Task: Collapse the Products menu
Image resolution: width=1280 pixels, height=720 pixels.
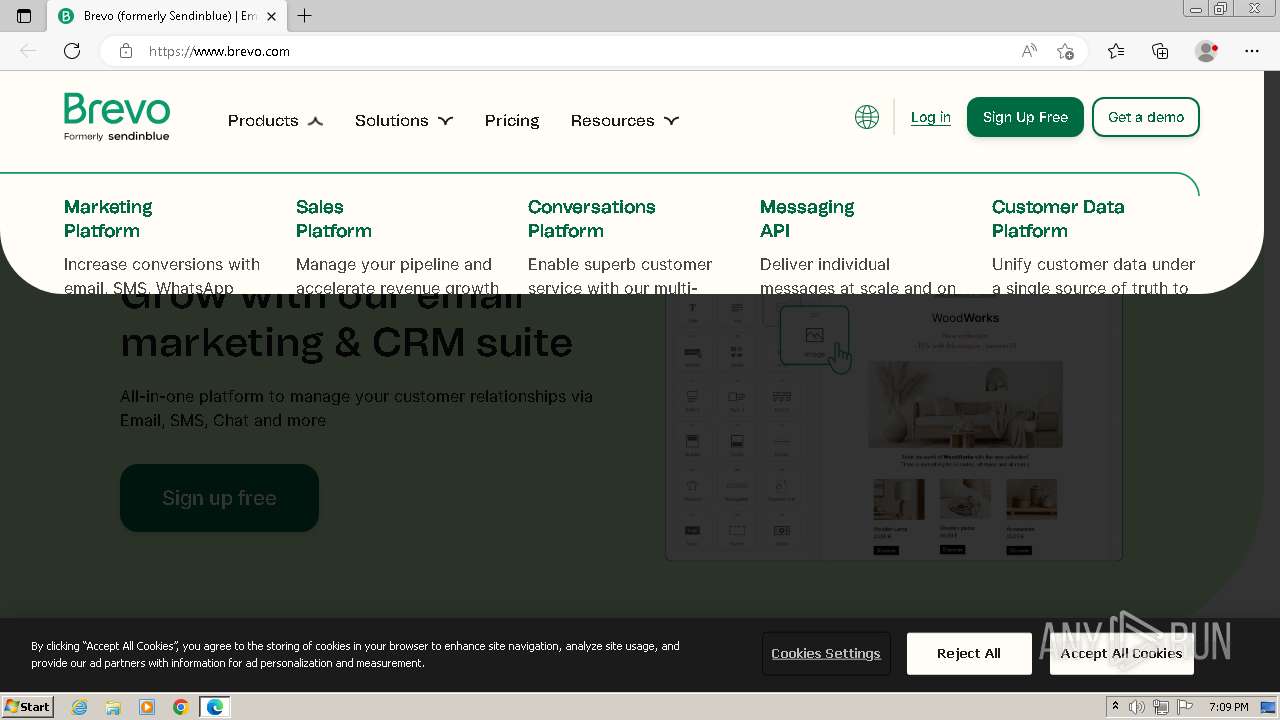Action: tap(275, 120)
